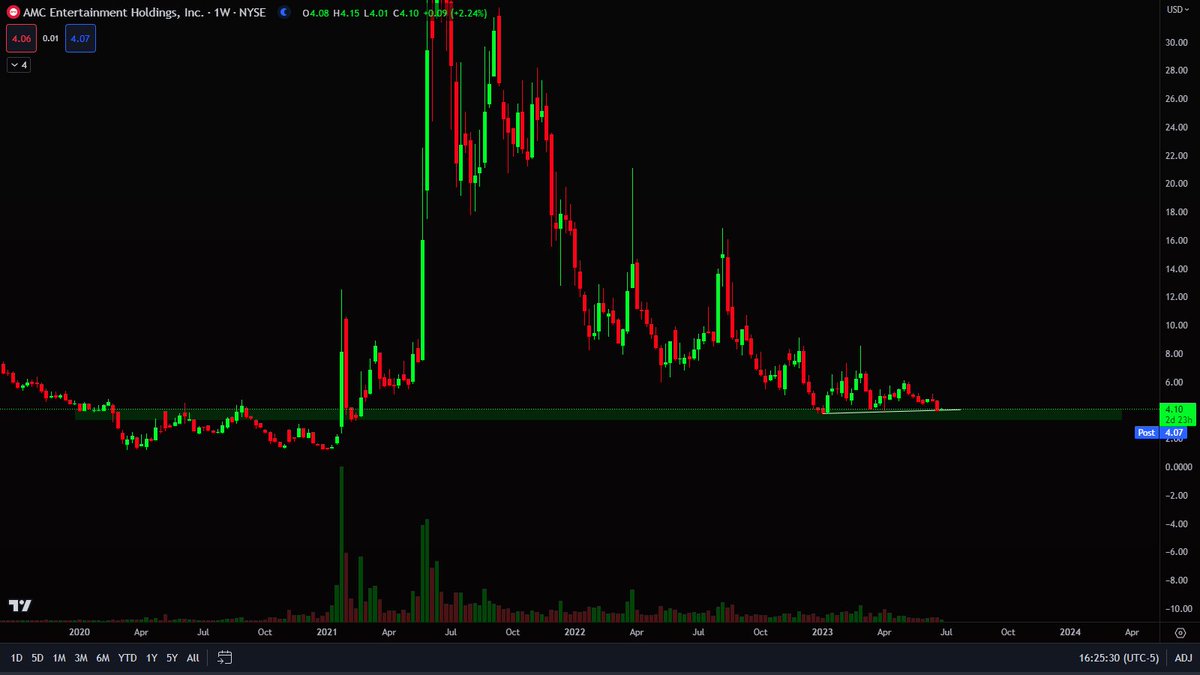Click the 10.00 price scale label
1200x675 pixels.
(x=1175, y=326)
